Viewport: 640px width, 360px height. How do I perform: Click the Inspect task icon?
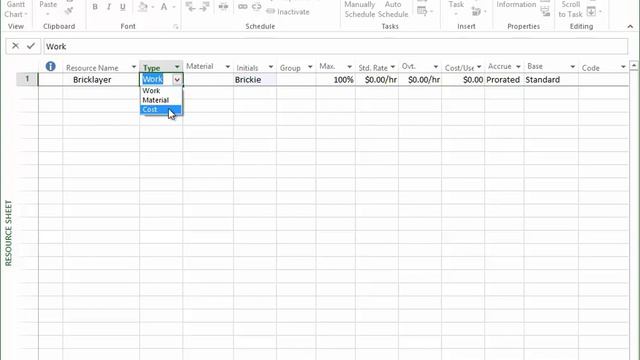422,10
